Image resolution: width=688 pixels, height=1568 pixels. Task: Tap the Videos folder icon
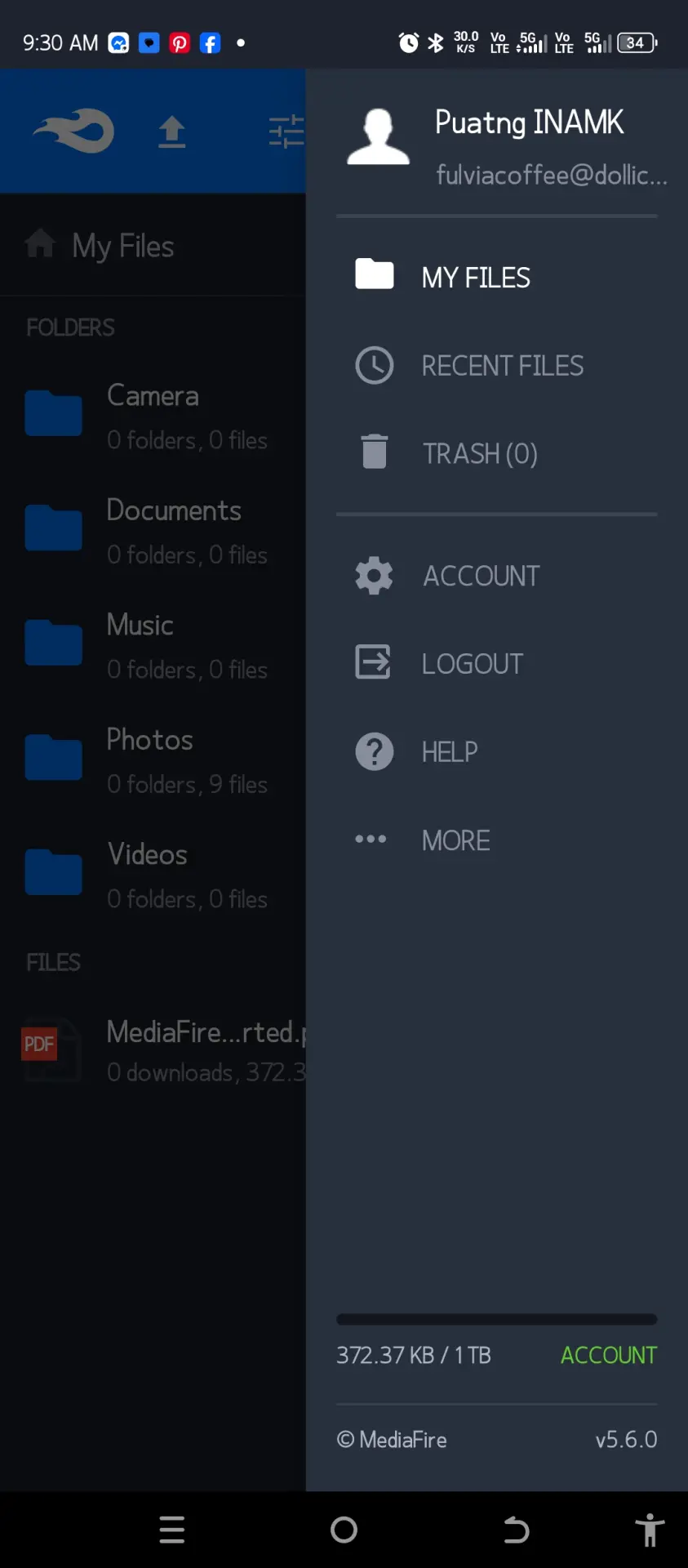[53, 872]
